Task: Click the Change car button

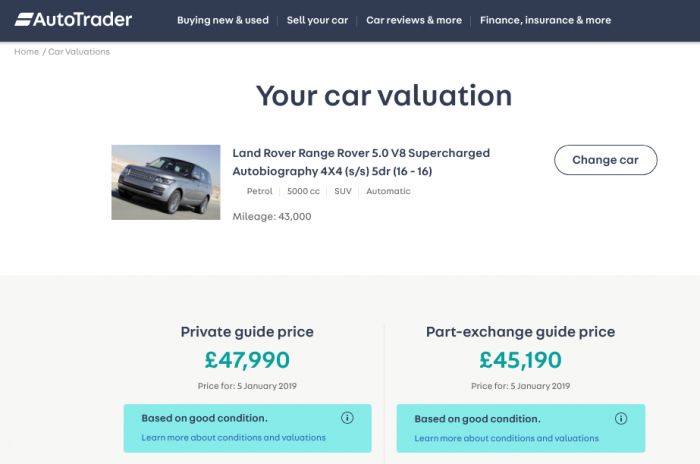Action: click(605, 160)
